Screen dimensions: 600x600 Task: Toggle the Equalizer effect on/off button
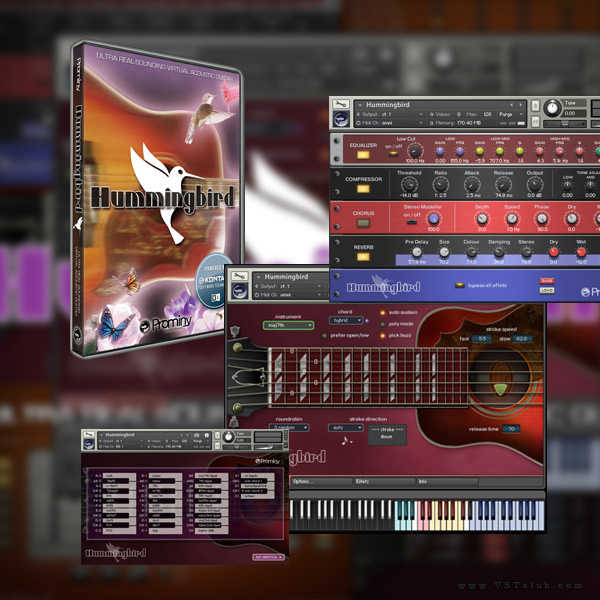pyautogui.click(x=363, y=155)
